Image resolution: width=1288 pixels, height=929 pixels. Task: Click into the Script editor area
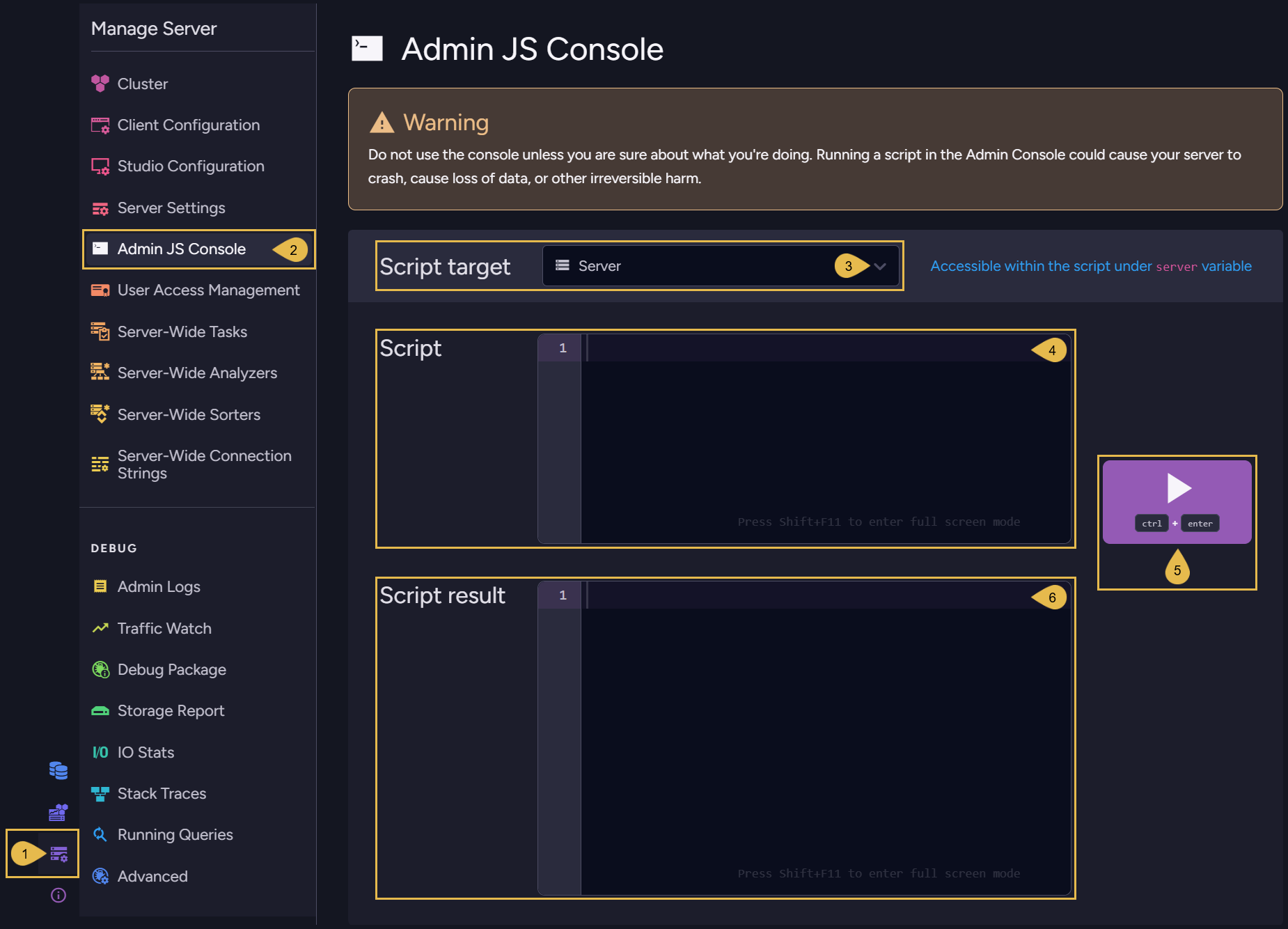click(826, 439)
